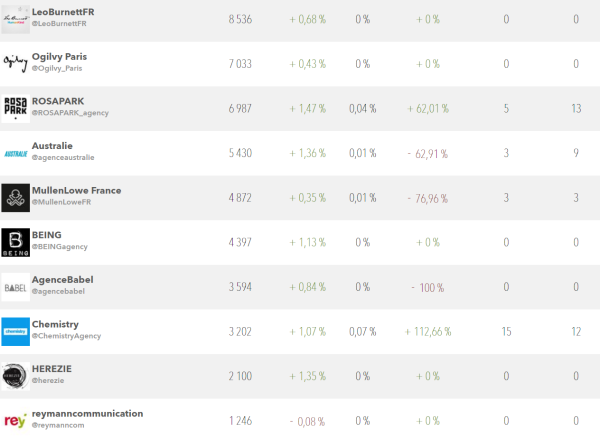Viewport: 600px width, 439px height.
Task: Click the @agenceaustralie handle
Action: [x=68, y=159]
